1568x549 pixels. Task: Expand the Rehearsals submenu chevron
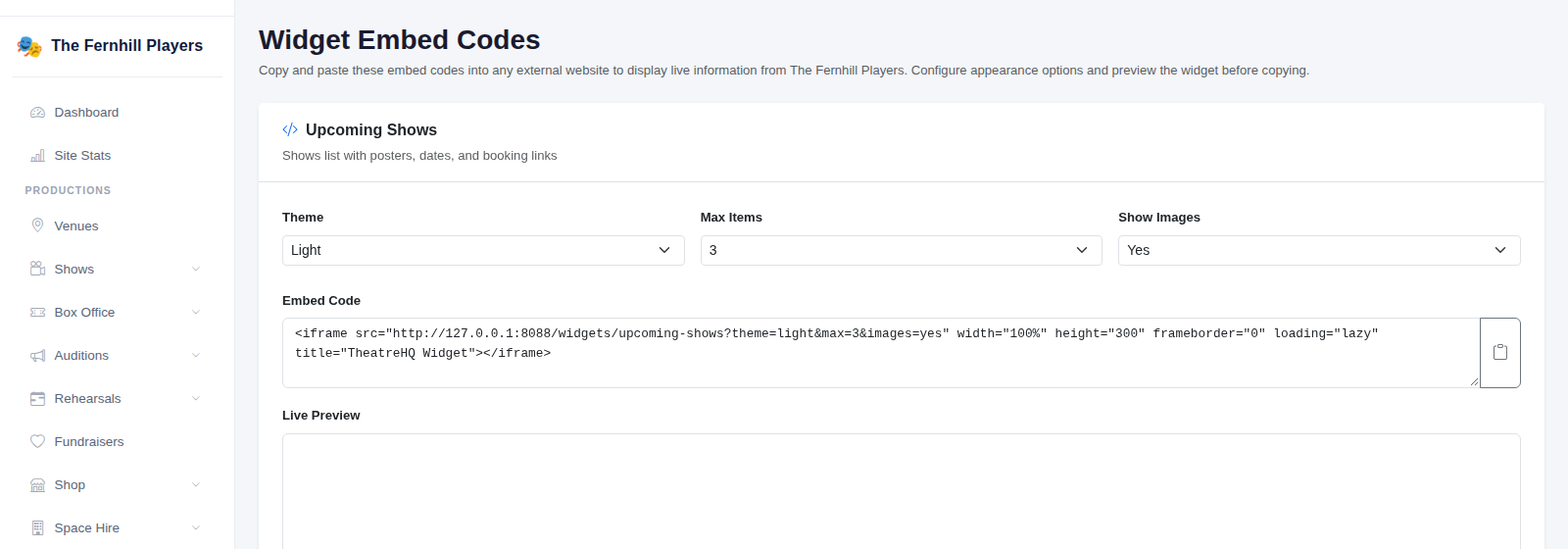click(196, 398)
